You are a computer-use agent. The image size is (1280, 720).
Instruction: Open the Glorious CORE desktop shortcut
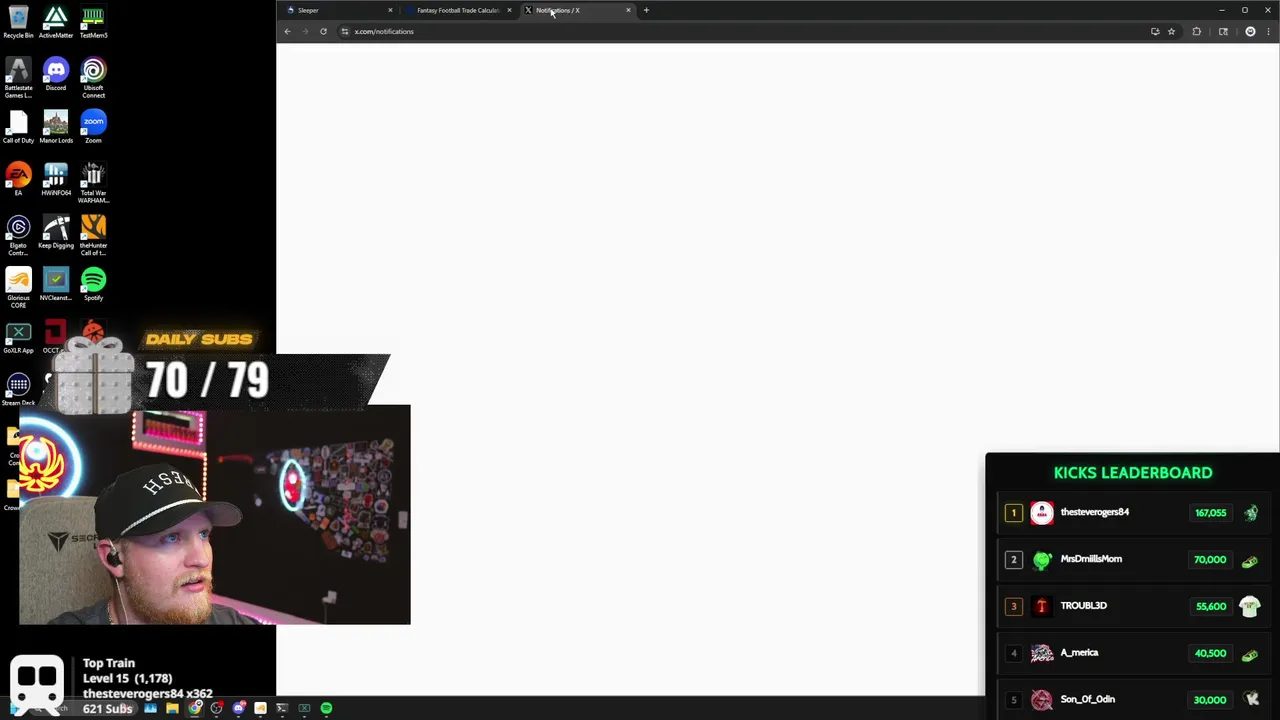(x=18, y=288)
